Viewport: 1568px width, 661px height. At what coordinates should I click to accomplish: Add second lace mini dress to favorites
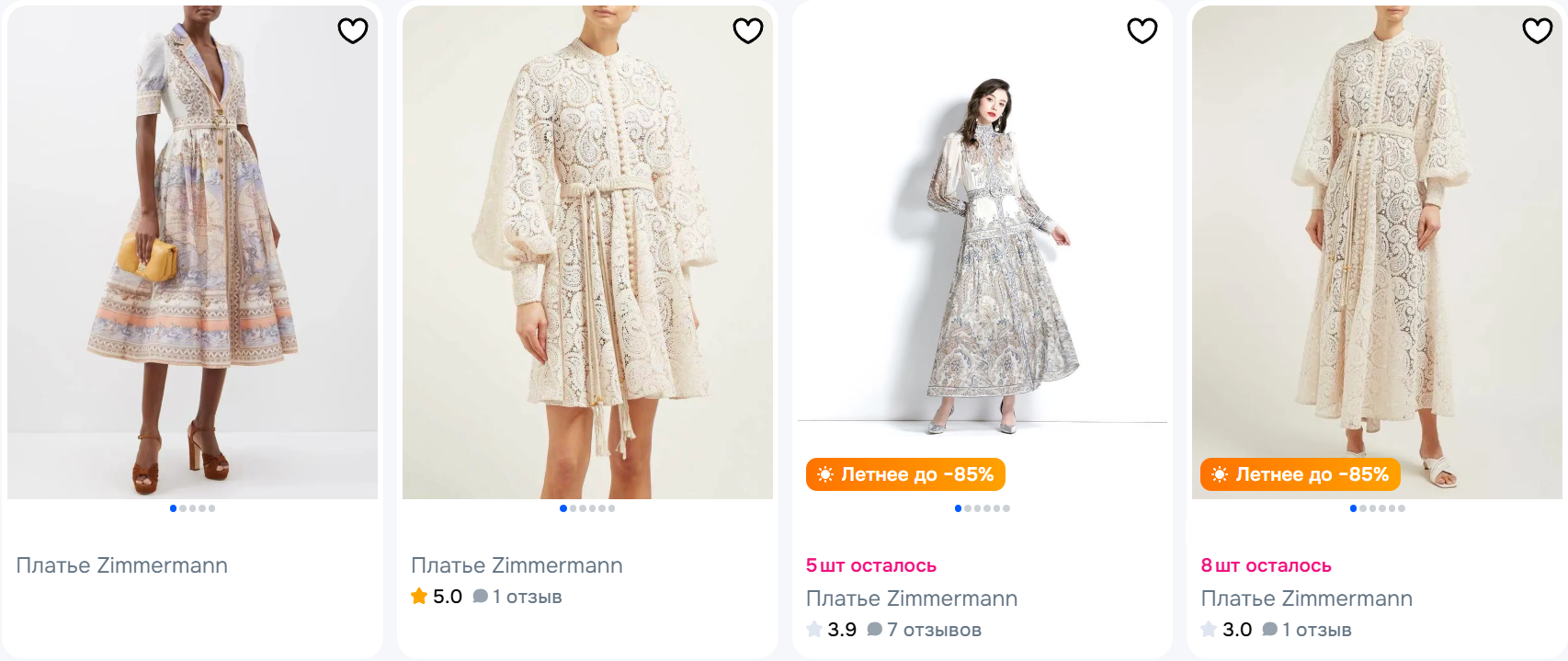pyautogui.click(x=747, y=31)
